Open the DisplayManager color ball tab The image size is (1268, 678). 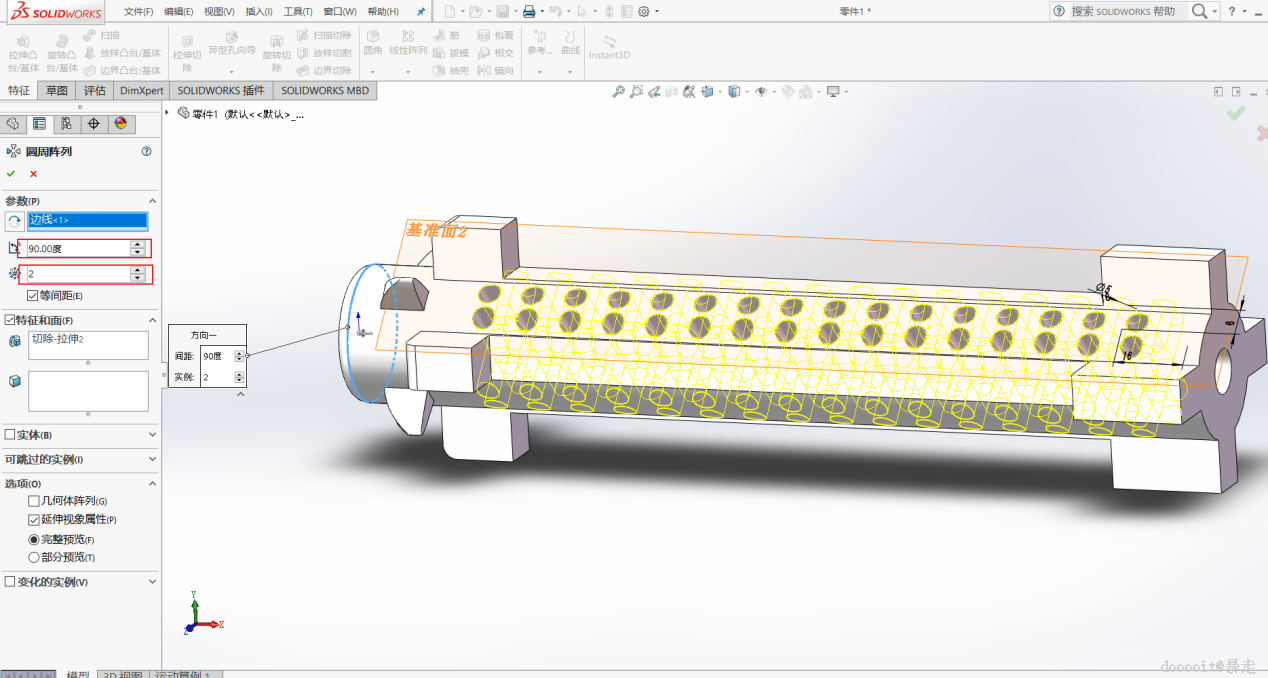tap(121, 124)
